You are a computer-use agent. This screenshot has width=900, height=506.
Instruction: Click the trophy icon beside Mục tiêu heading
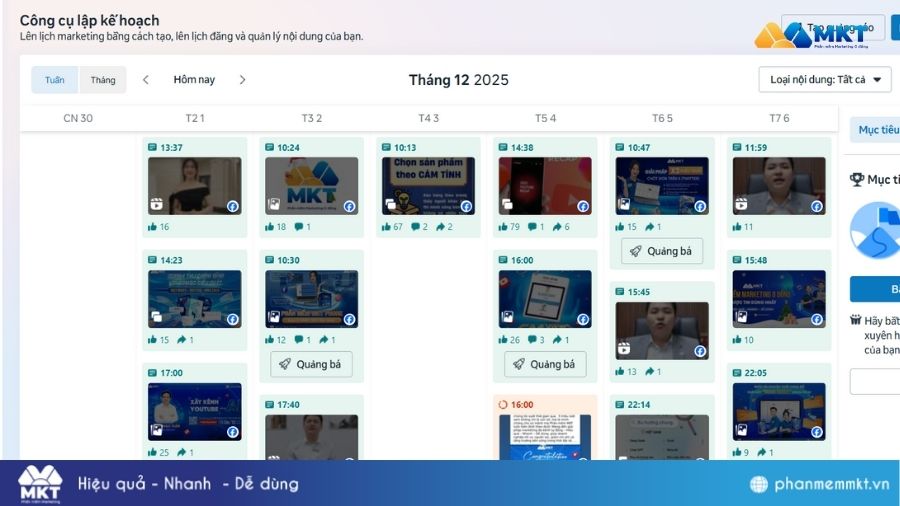(857, 180)
